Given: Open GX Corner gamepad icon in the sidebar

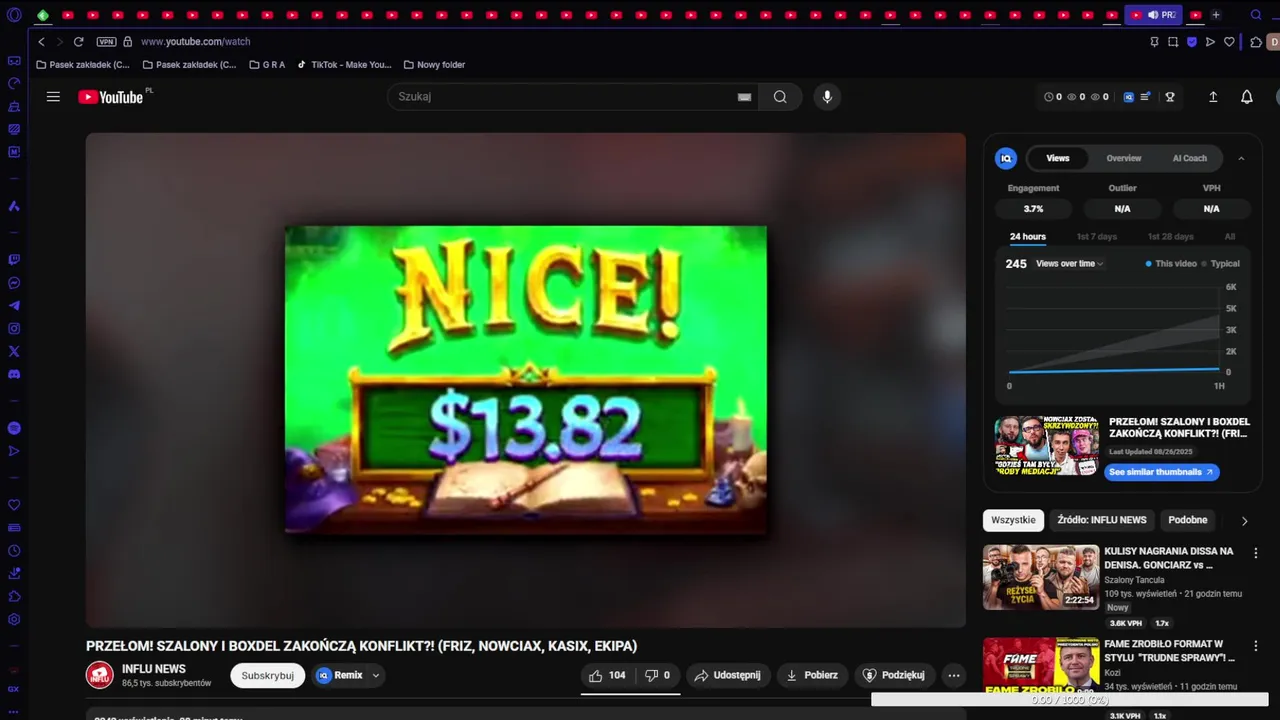Looking at the screenshot, I should click(x=14, y=61).
